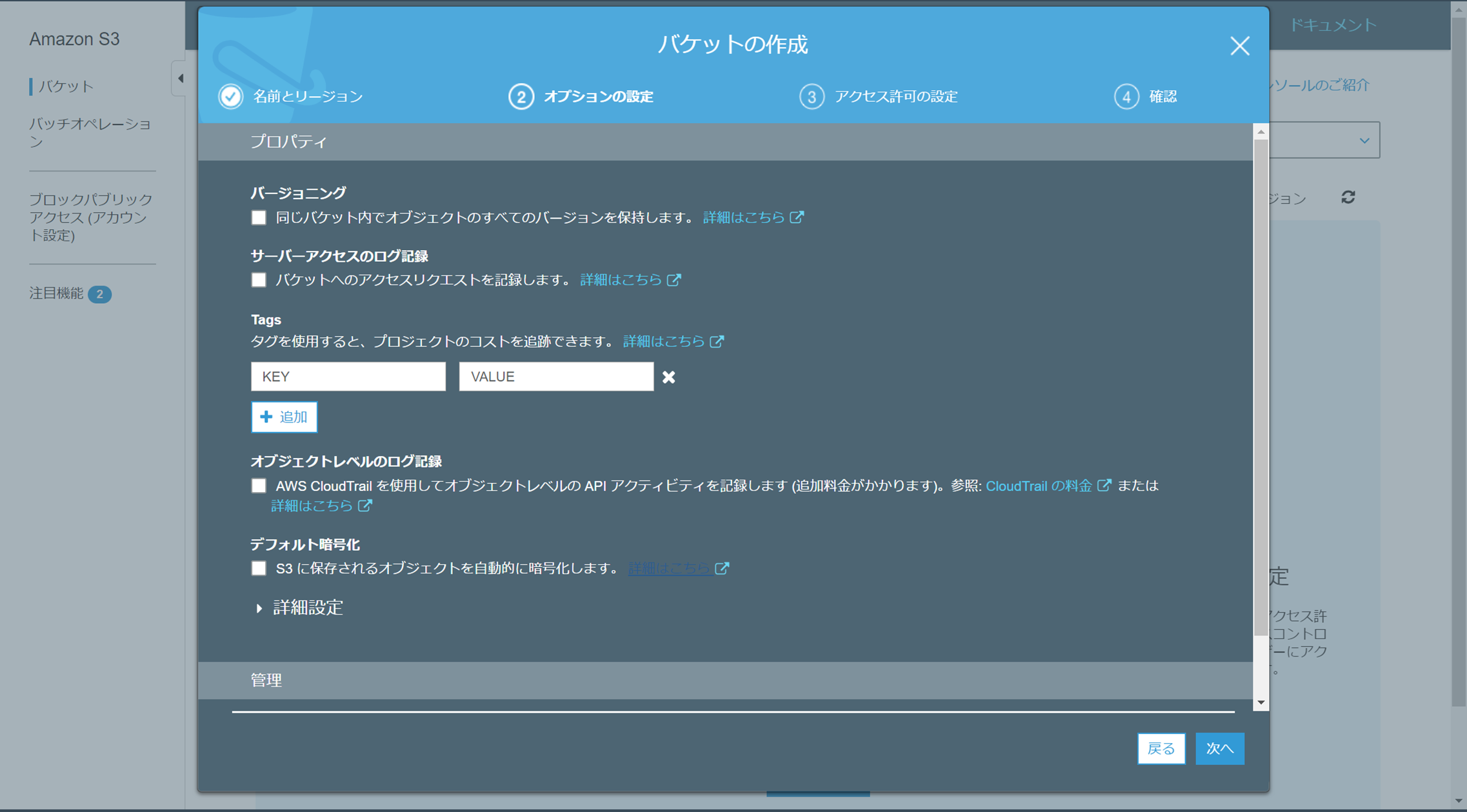Toggle default encryption checkbox
Screen dimensions: 1467x812
coord(259,568)
